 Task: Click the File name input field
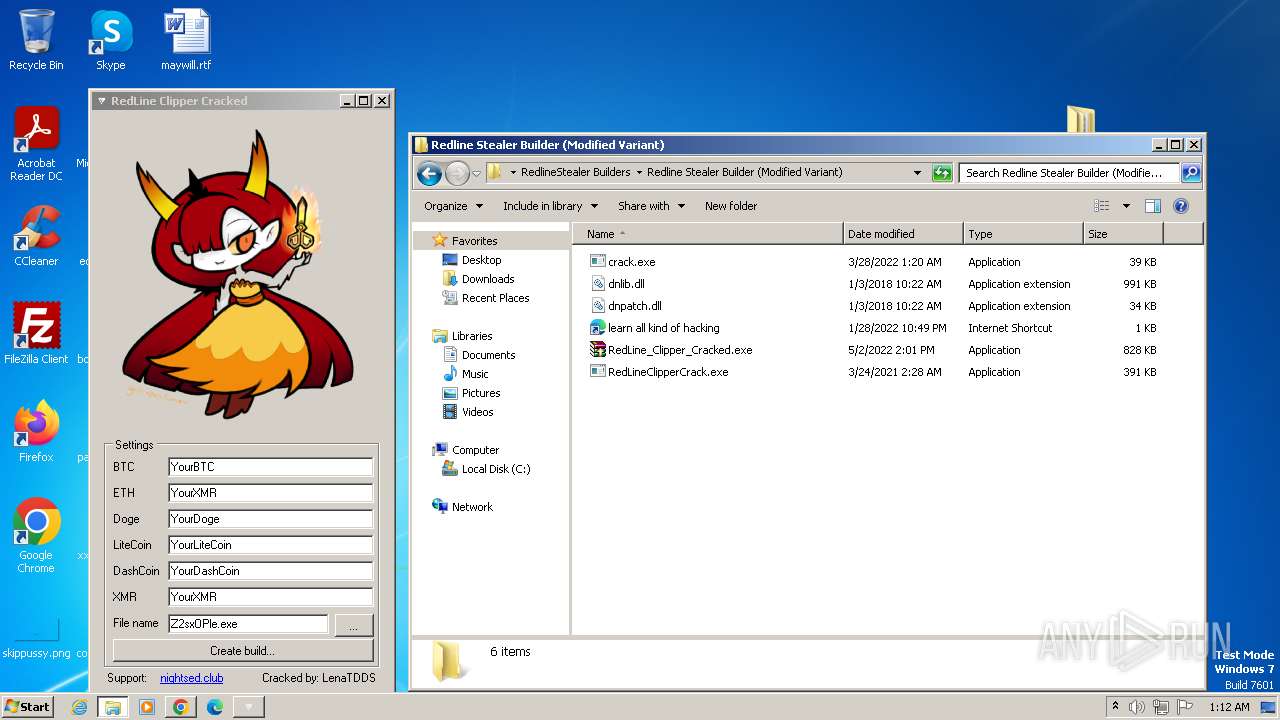point(248,624)
